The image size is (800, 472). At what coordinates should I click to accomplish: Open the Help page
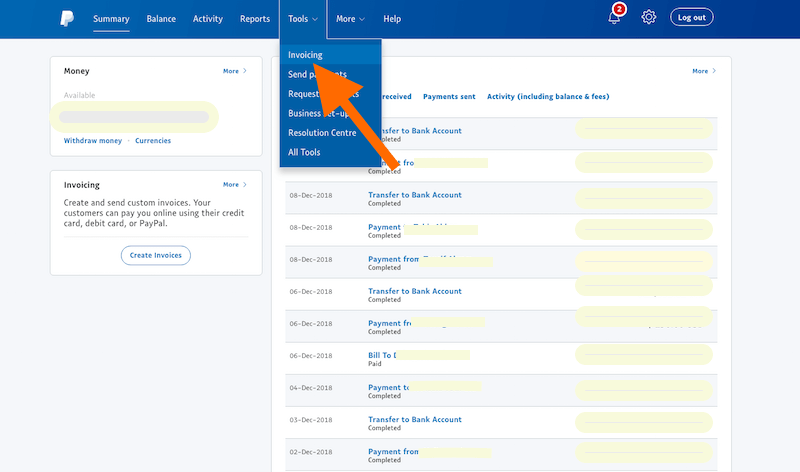(x=392, y=19)
